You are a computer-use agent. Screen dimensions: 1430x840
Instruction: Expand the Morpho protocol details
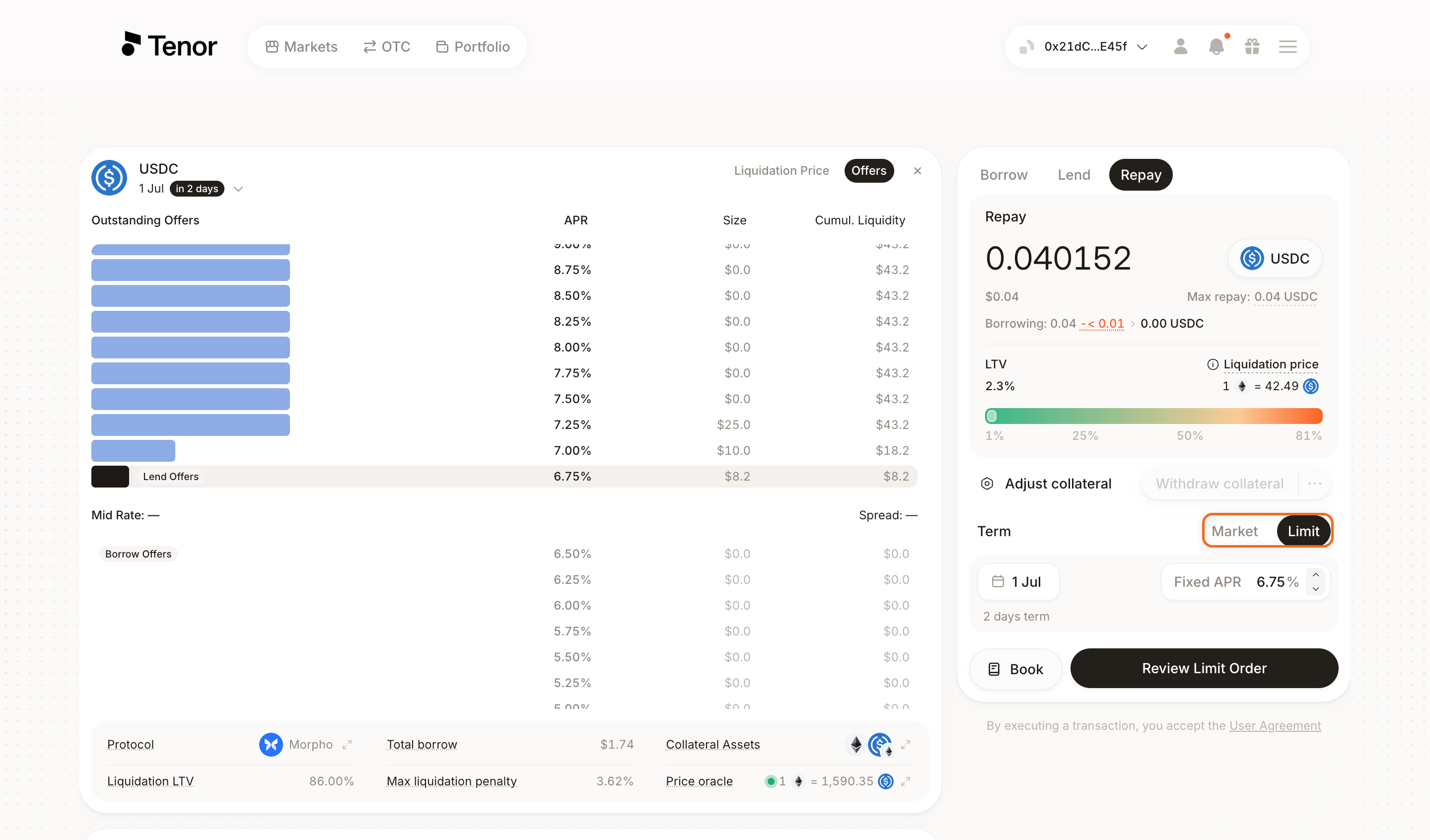pyautogui.click(x=347, y=744)
